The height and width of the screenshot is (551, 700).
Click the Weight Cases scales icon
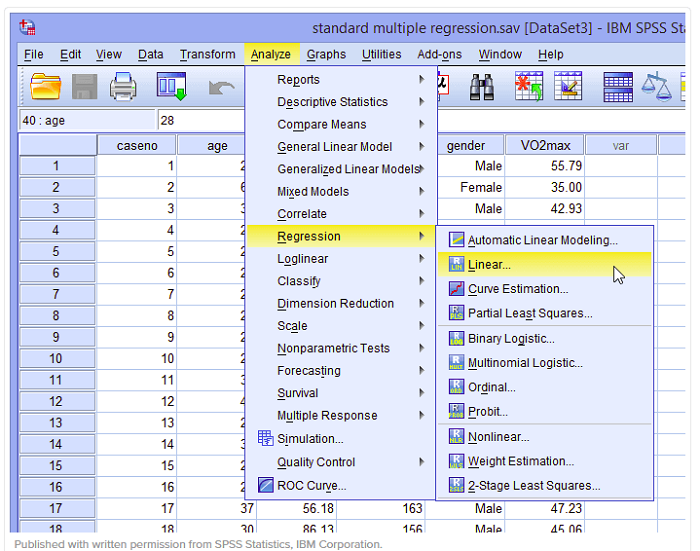pyautogui.click(x=656, y=87)
